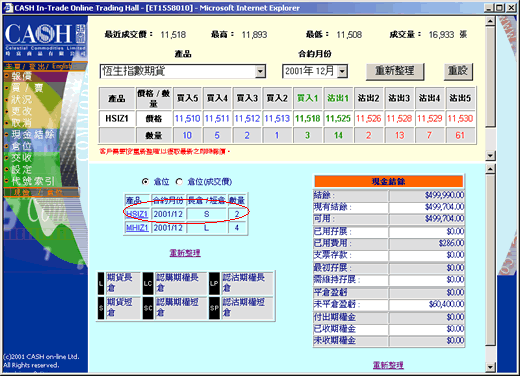
Task: Click the black SP put short legend icon
Action: point(214,308)
